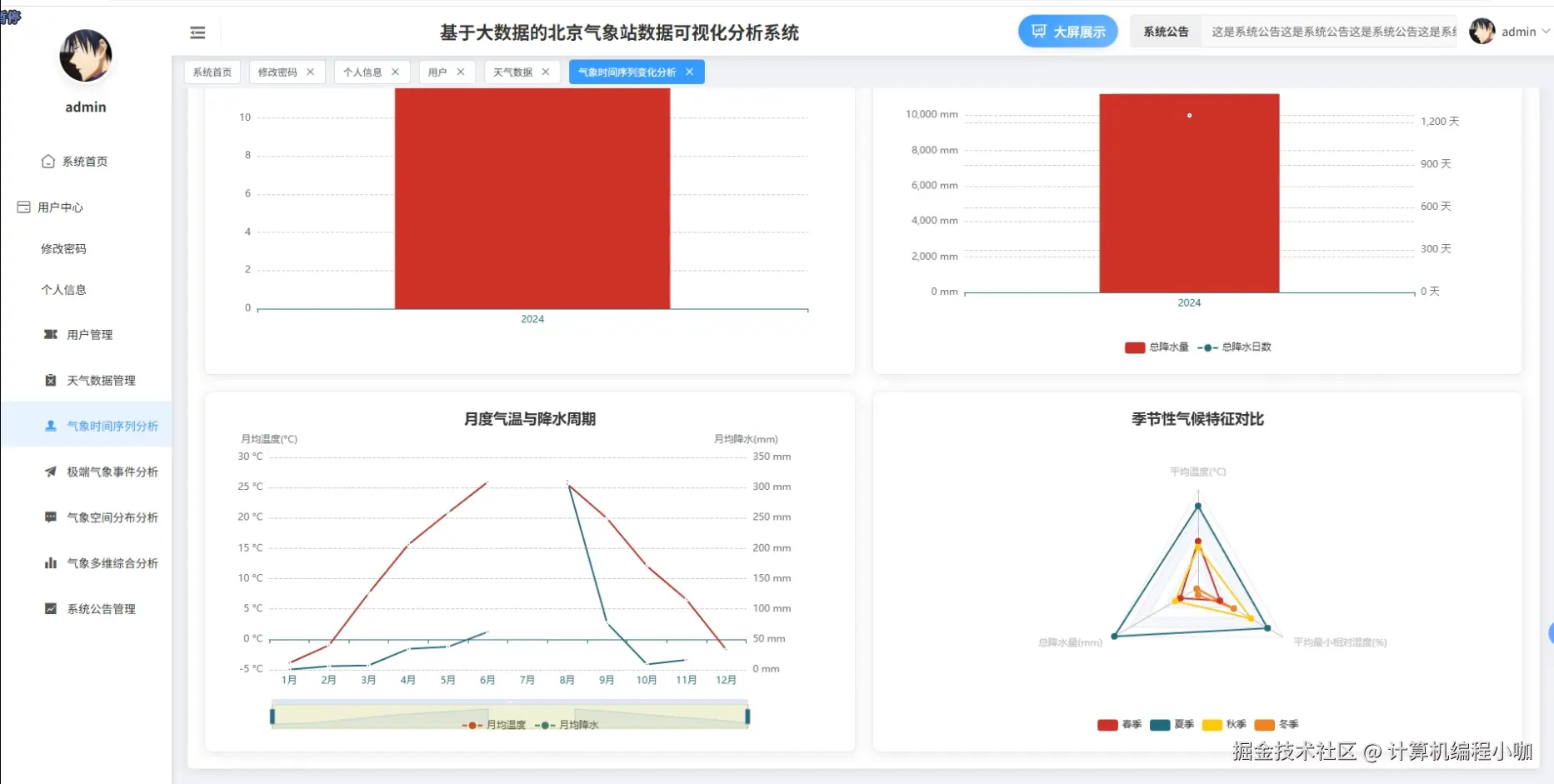Toggle the 夏季 radar legend item
Viewport: 1554px width, 784px height.
coord(1172,725)
